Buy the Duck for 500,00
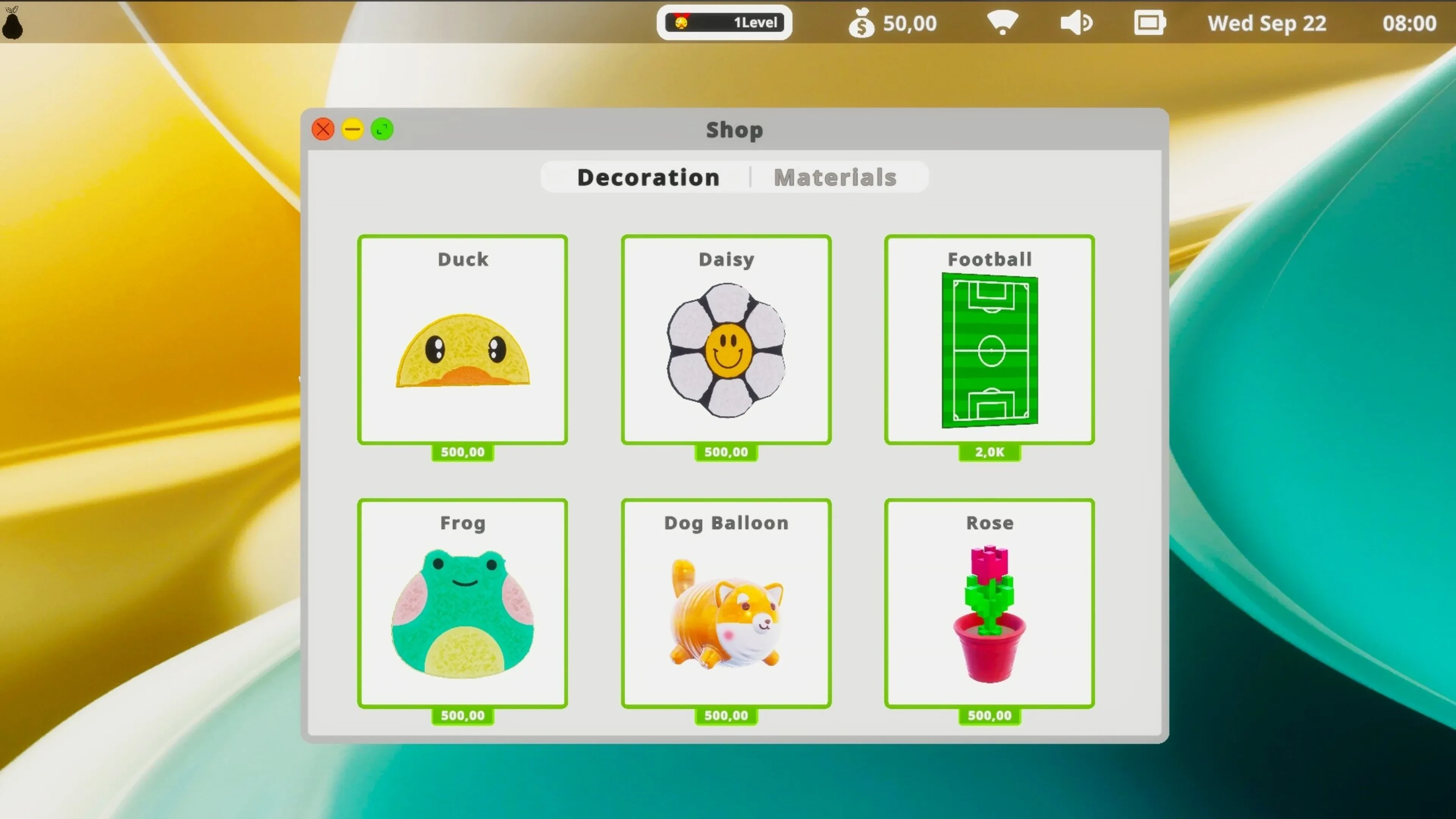This screenshot has height=819, width=1456. click(462, 452)
